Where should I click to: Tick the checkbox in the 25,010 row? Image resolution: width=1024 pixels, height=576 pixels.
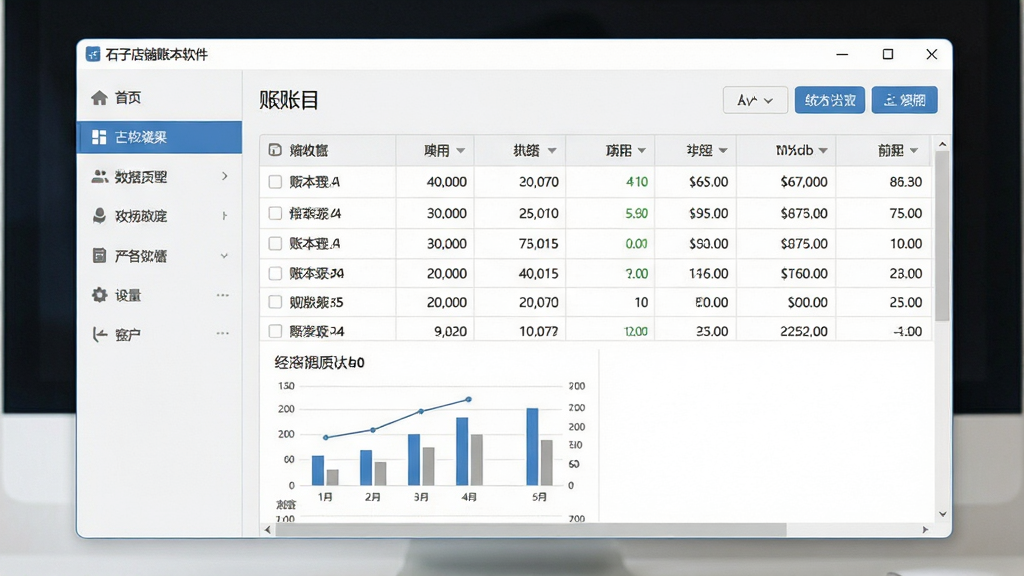(x=275, y=213)
